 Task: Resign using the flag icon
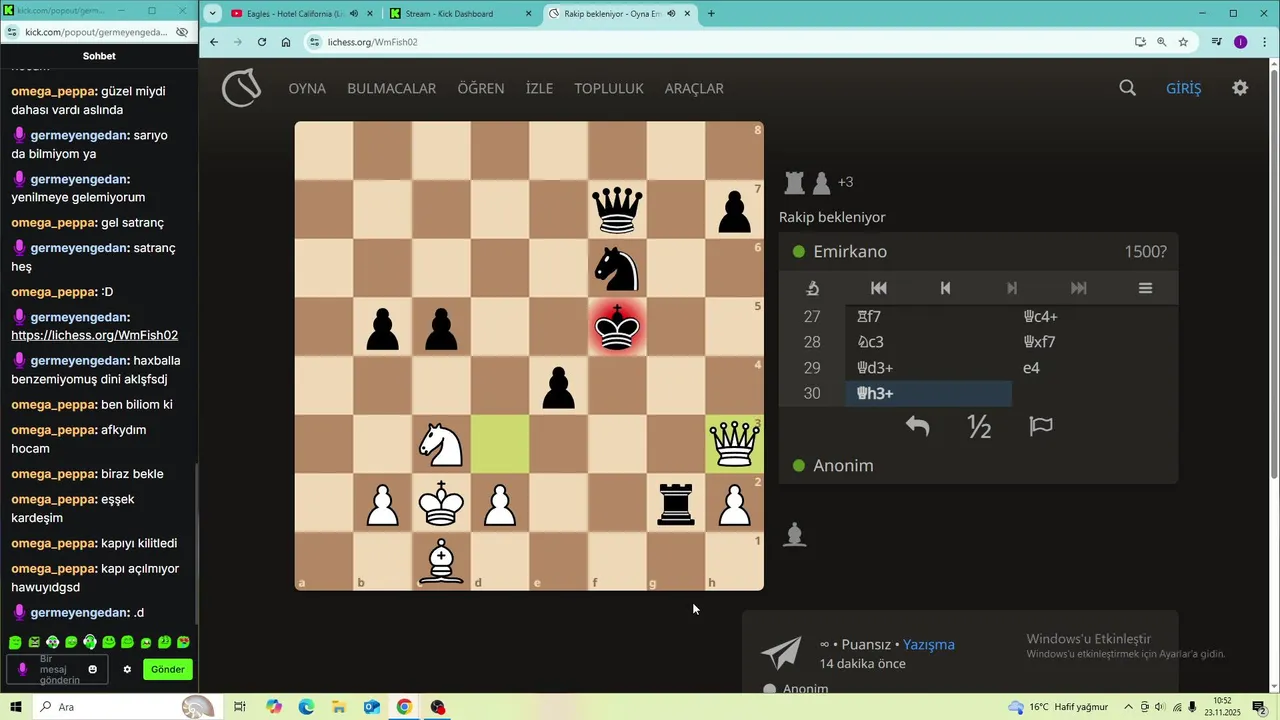1041,426
